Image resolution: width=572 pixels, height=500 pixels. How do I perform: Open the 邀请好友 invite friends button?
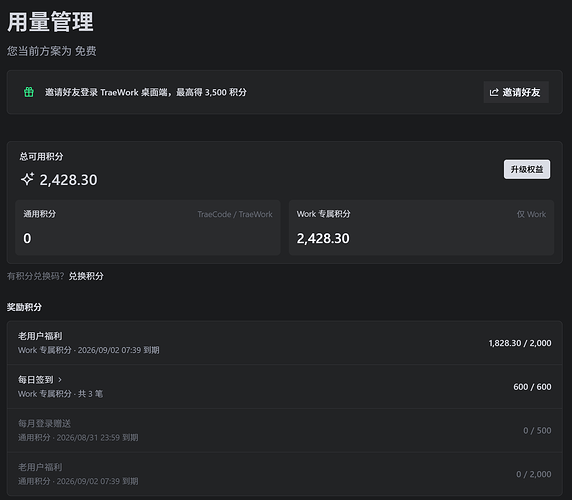tap(516, 92)
